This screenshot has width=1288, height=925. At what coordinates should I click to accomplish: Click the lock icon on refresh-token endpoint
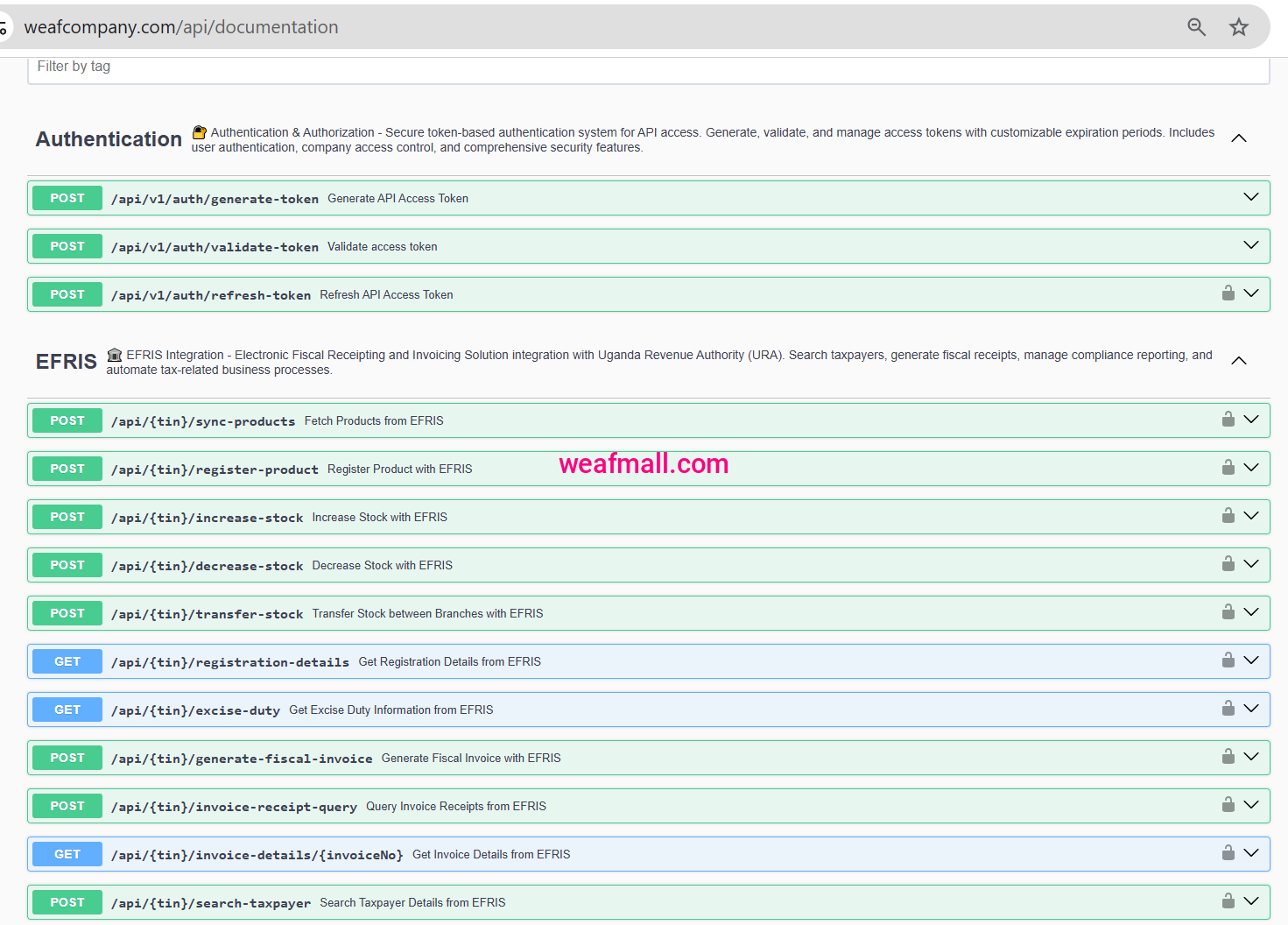point(1228,293)
